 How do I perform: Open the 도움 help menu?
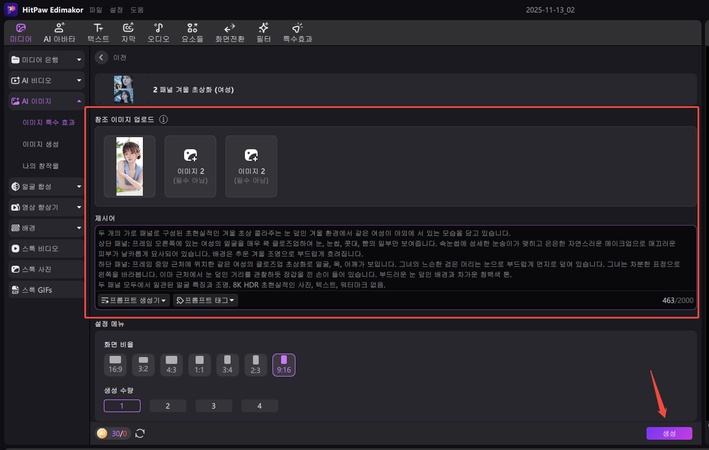tap(137, 10)
